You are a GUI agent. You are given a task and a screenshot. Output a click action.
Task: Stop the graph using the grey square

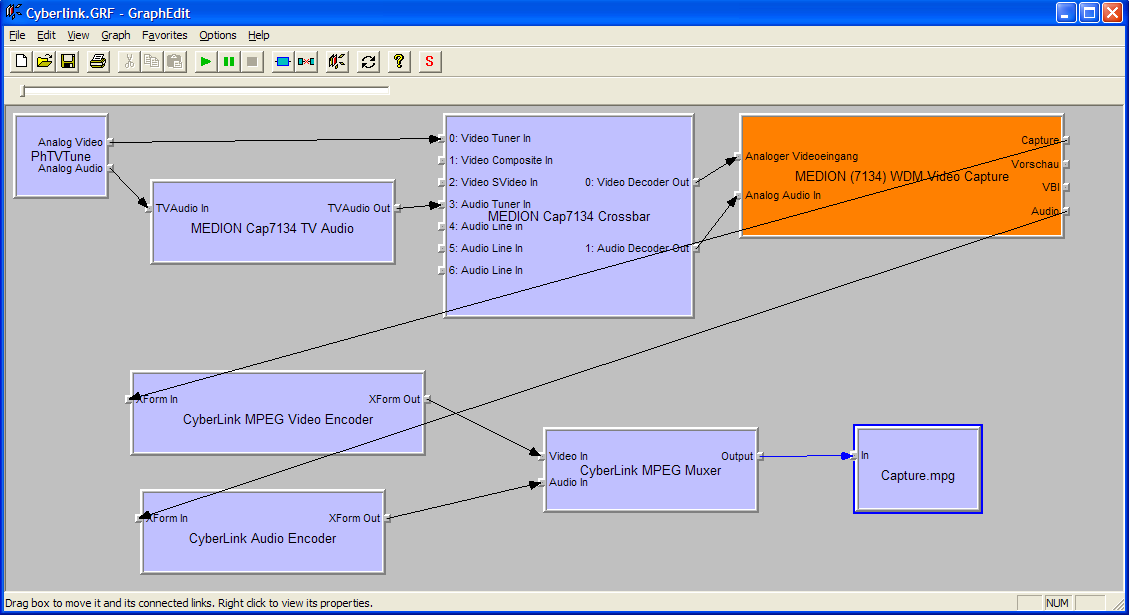(252, 62)
